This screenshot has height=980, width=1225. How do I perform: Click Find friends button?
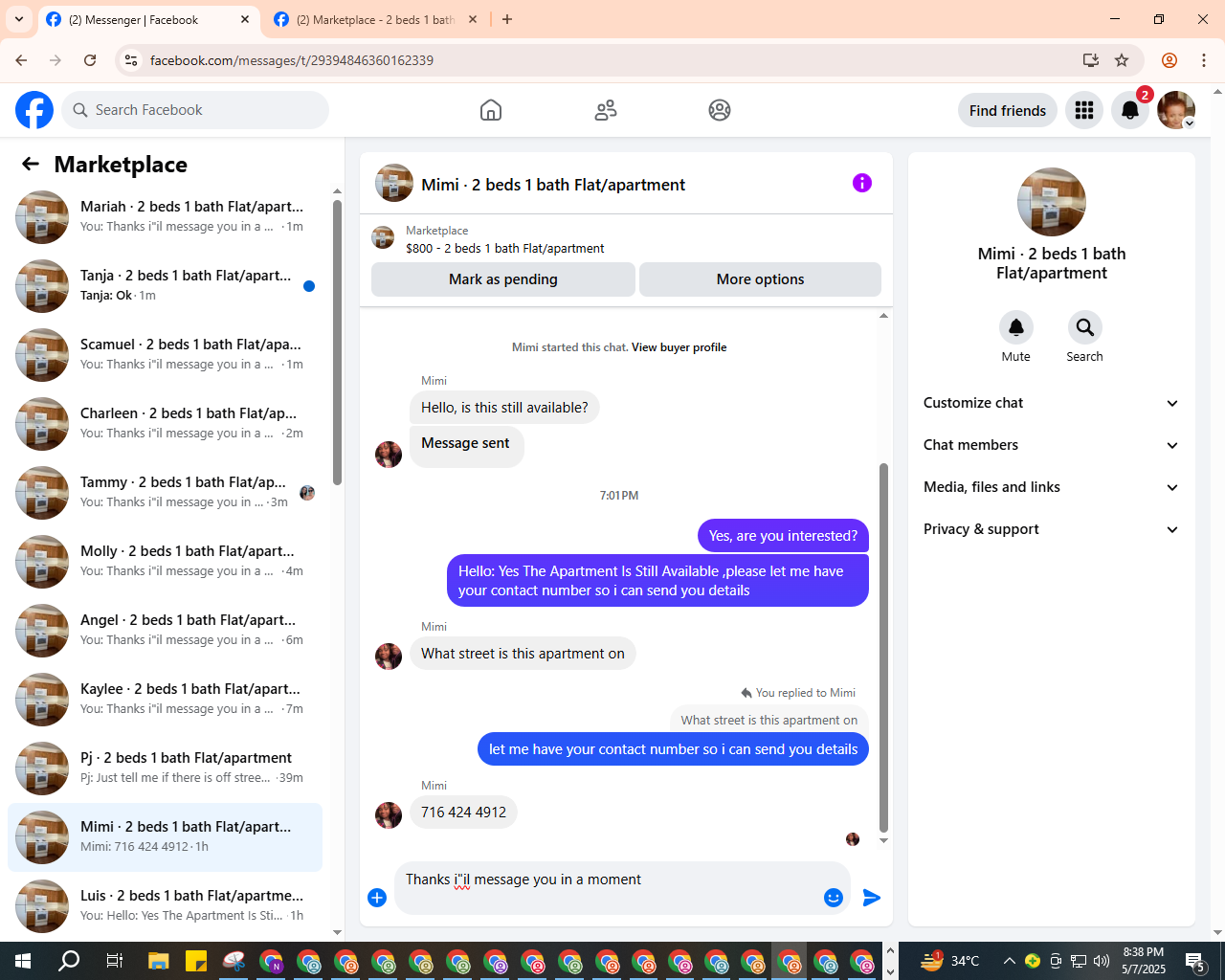[x=1008, y=110]
